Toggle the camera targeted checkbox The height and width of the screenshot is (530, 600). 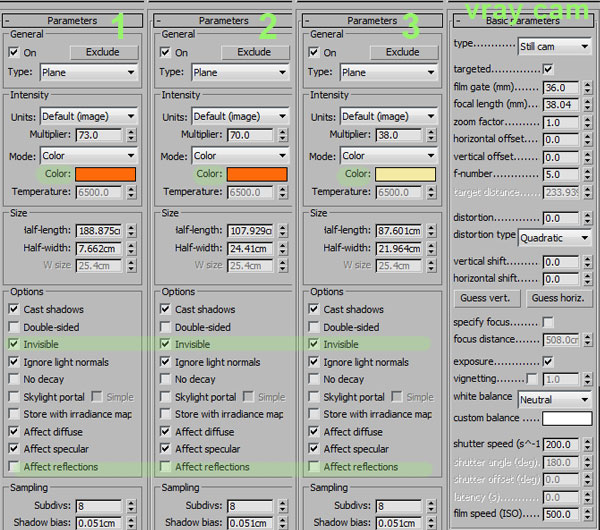coord(548,69)
